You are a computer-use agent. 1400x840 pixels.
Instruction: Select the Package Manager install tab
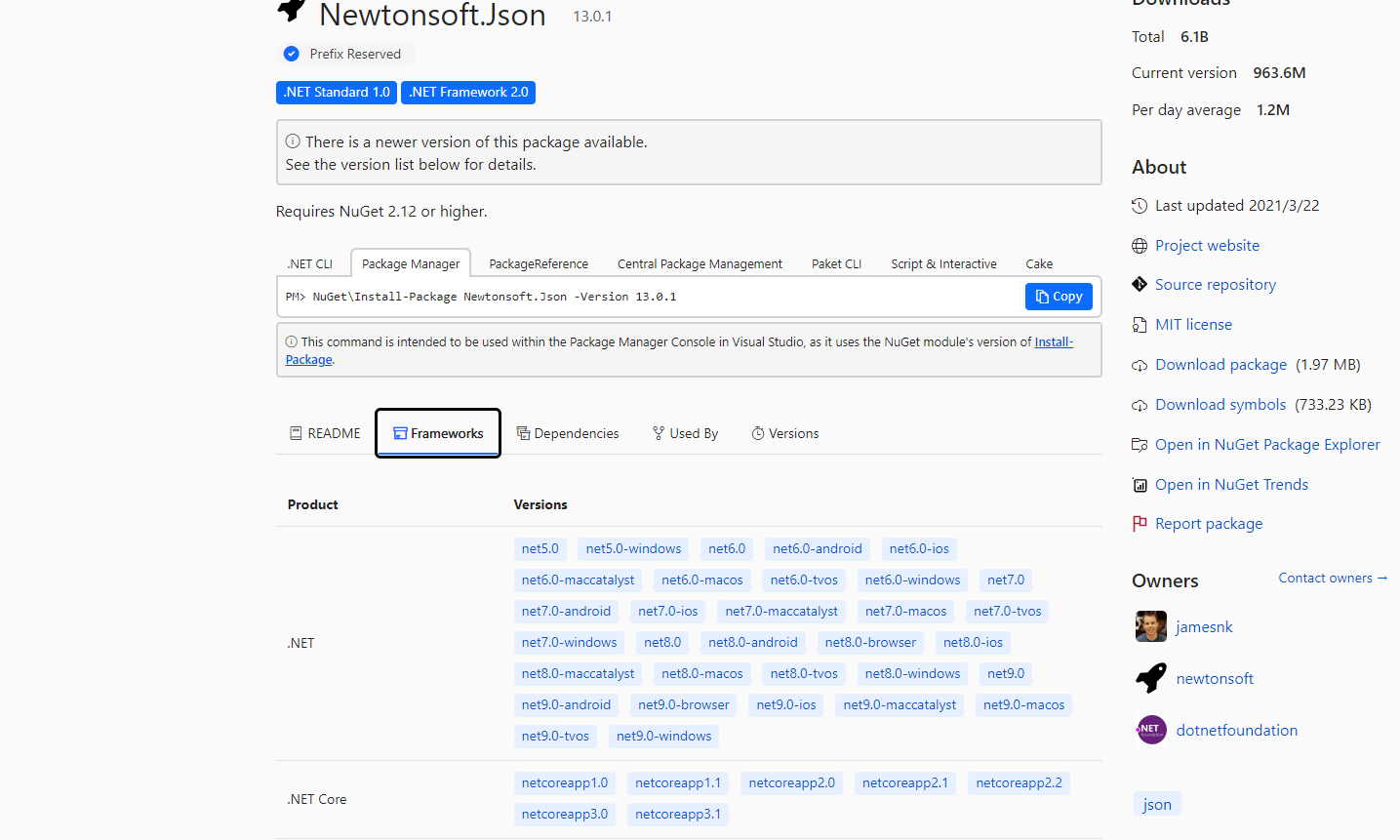tap(411, 264)
